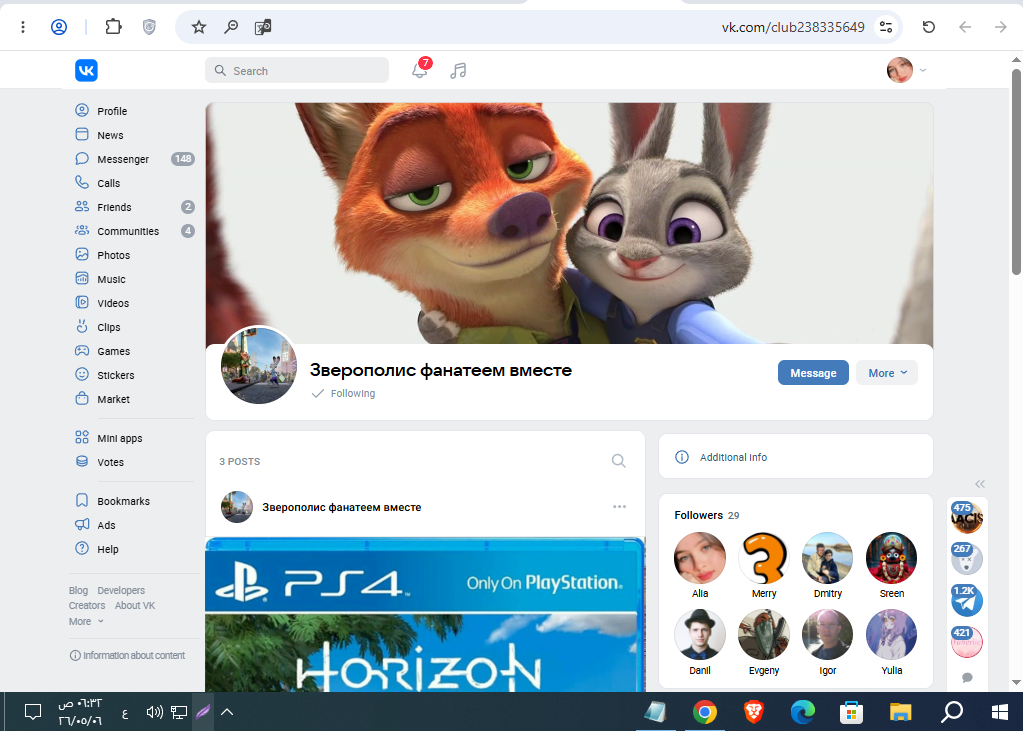Screen dimensions: 1023x731
Task: Open post author Зверополис фанатеем вместе
Action: (341, 507)
